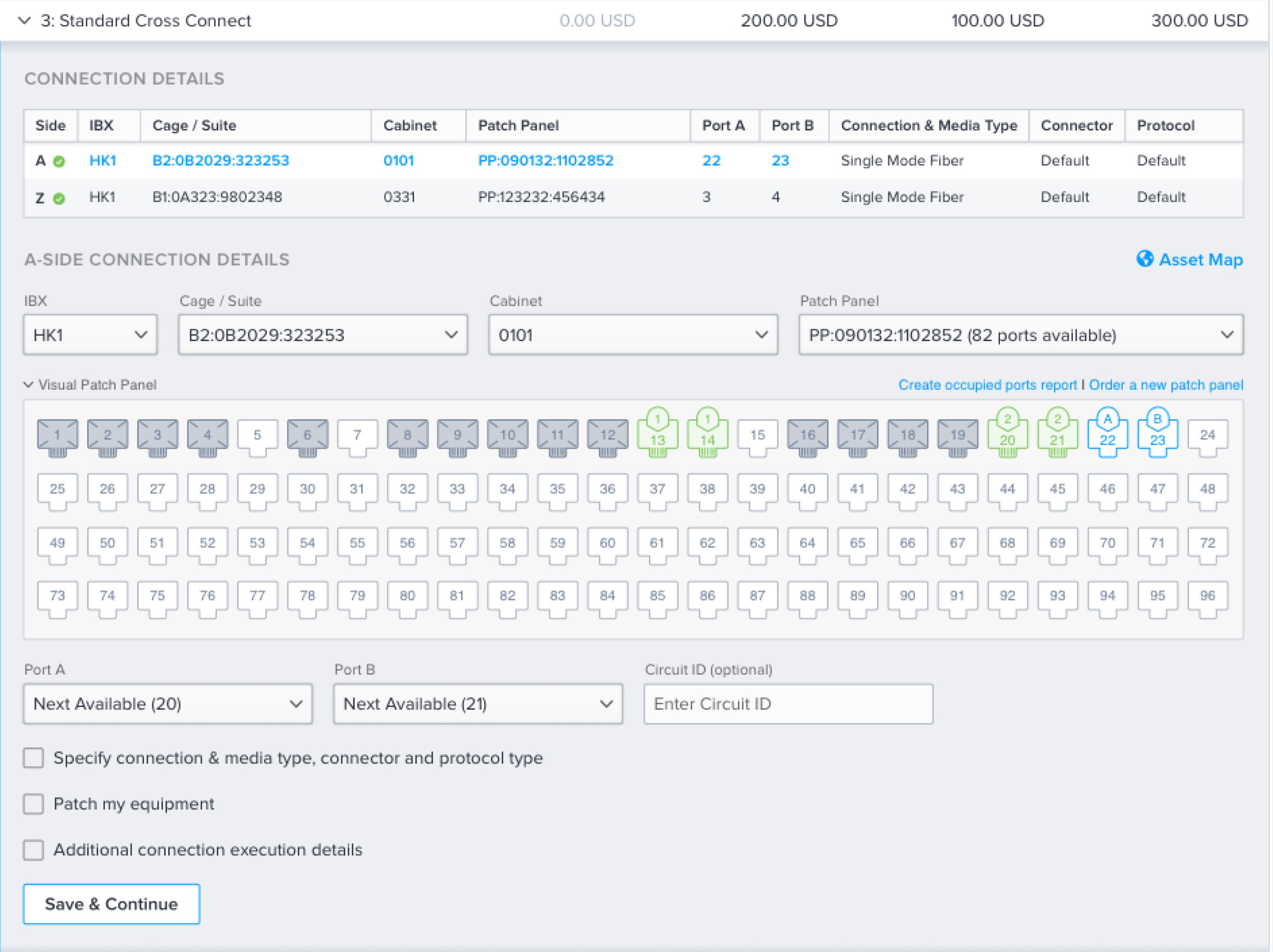Choose port 96 in the last row
1273x952 pixels.
[1207, 596]
